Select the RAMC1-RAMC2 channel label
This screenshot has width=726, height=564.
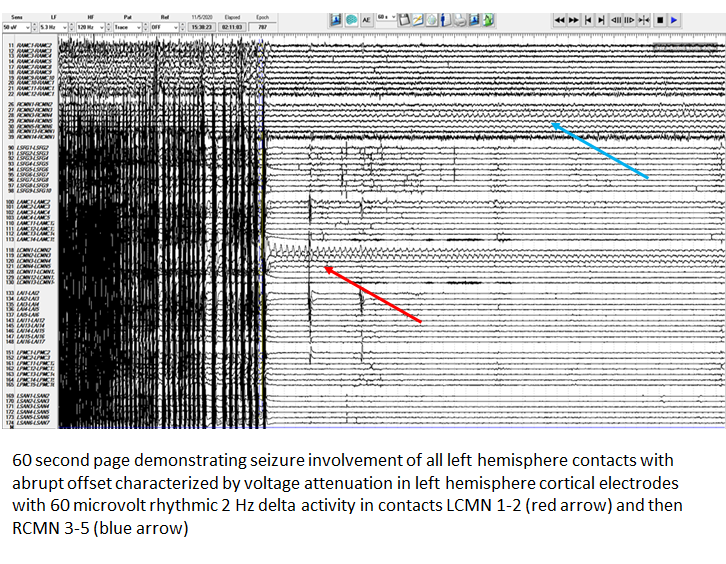point(31,46)
